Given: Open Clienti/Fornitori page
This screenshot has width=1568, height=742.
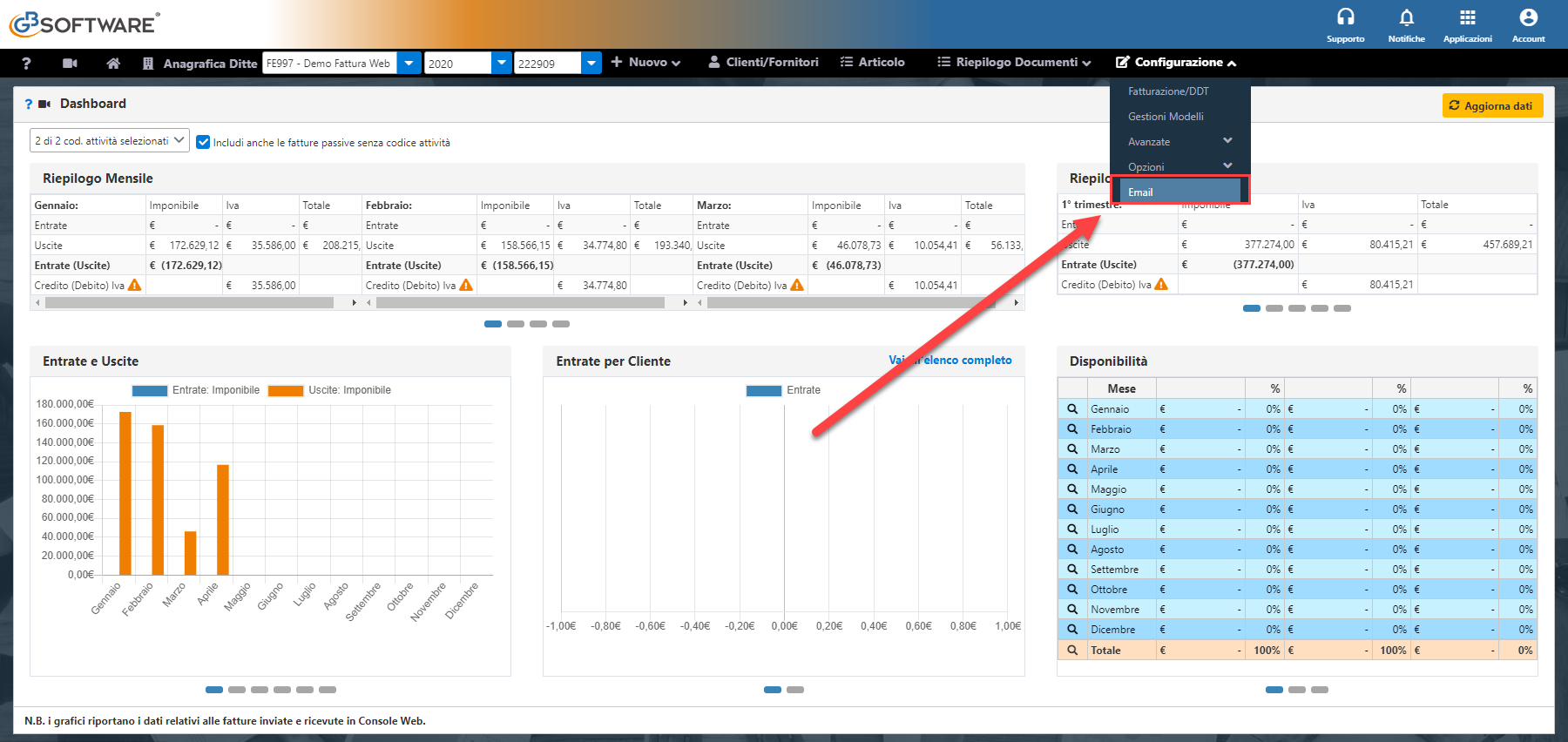Looking at the screenshot, I should pos(763,63).
